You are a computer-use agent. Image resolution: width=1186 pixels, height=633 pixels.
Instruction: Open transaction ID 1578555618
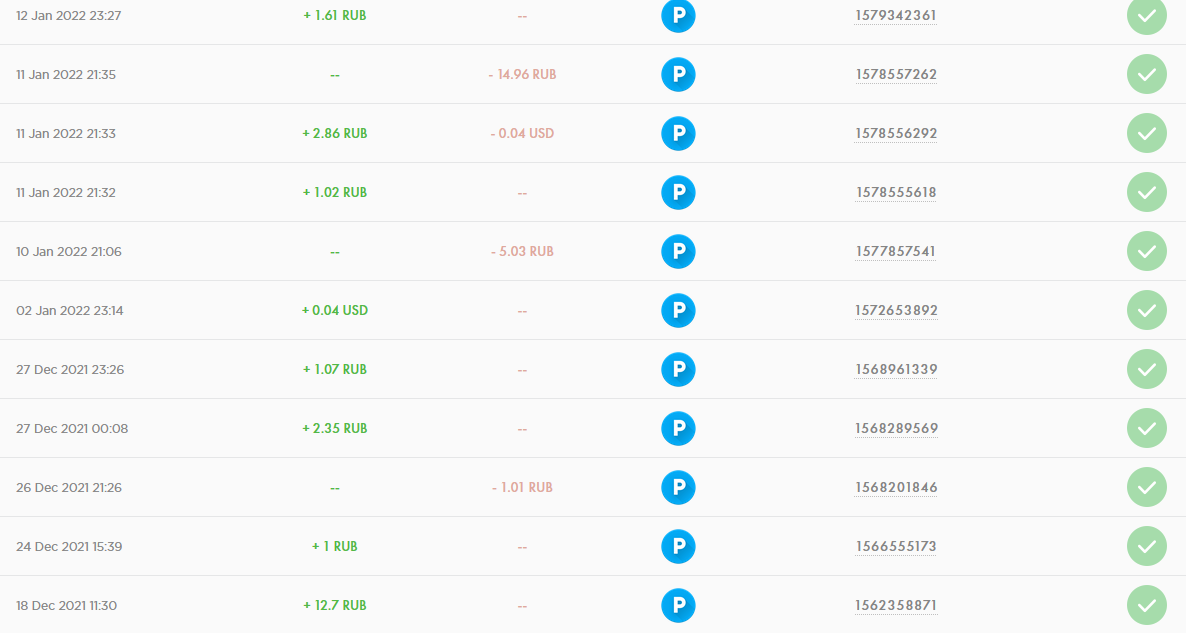896,192
